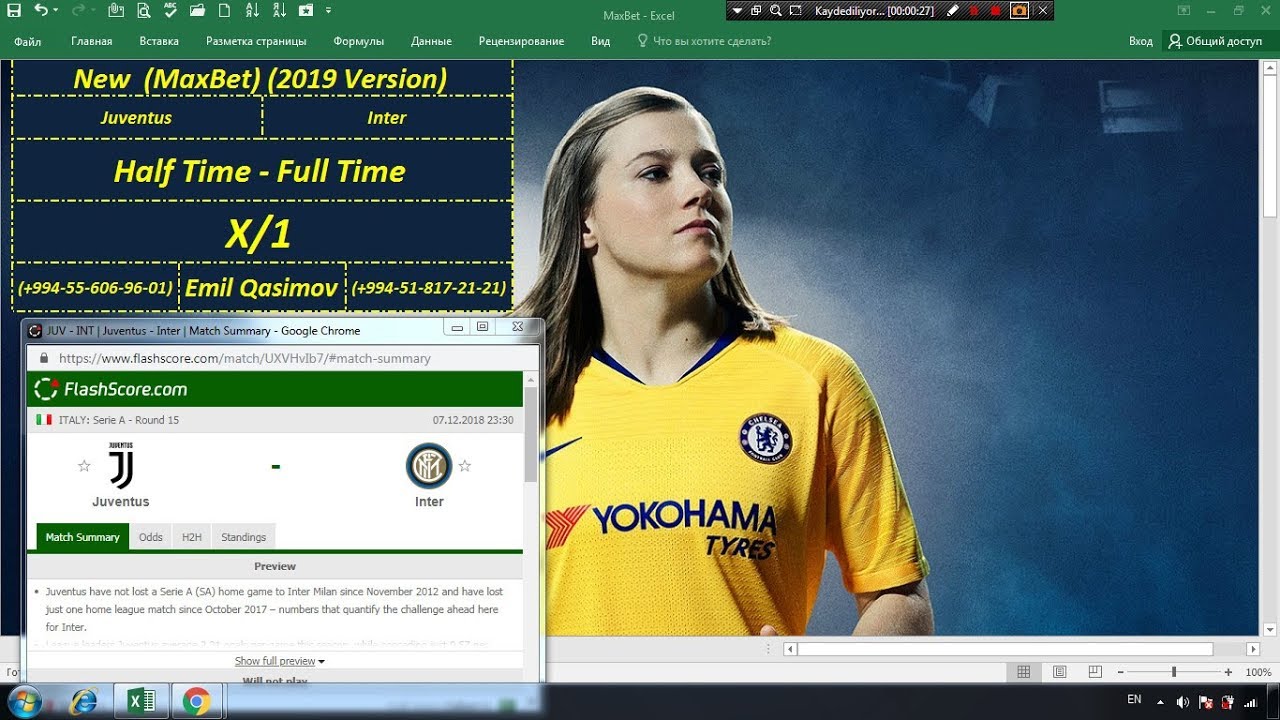Viewport: 1280px width, 720px height.
Task: Switch to Page Break Preview icon
Action: tap(1096, 673)
